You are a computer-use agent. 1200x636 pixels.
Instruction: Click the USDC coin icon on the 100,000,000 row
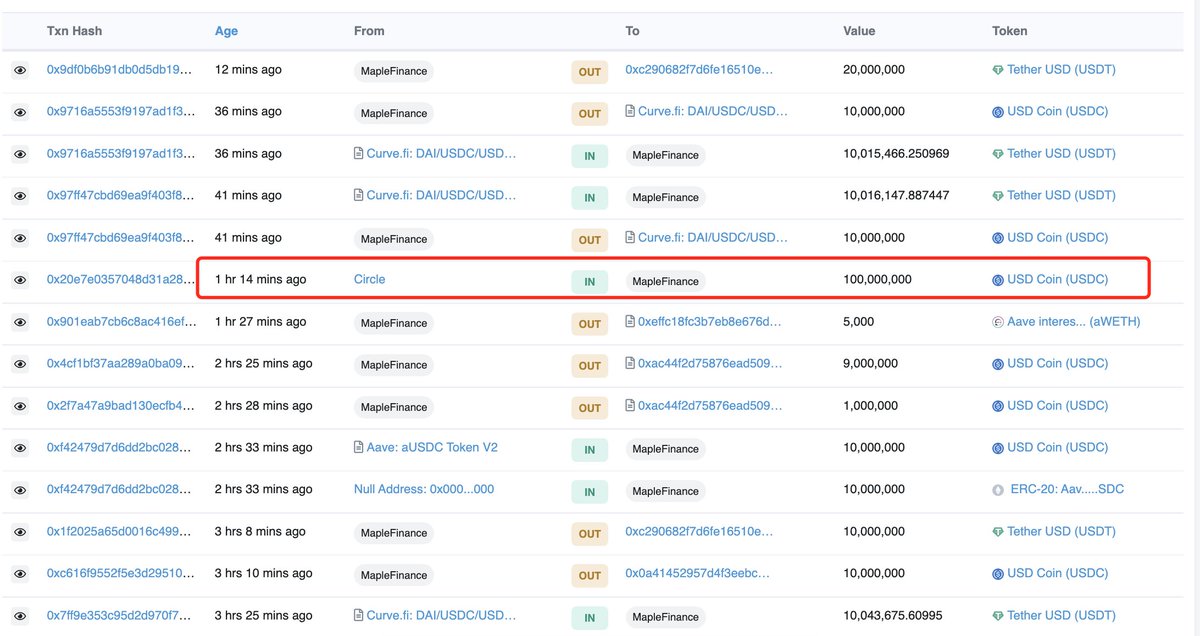coord(998,280)
